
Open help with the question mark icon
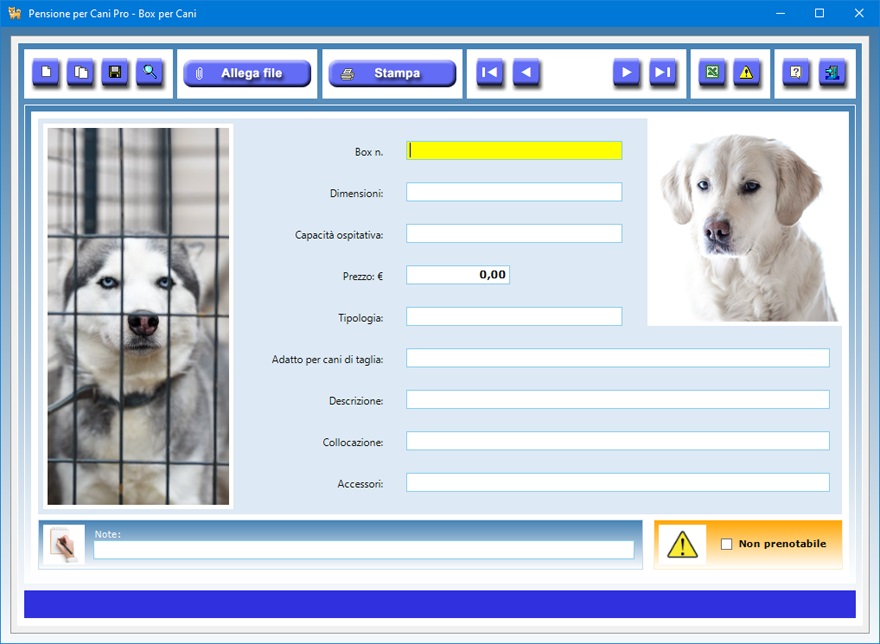[x=796, y=72]
